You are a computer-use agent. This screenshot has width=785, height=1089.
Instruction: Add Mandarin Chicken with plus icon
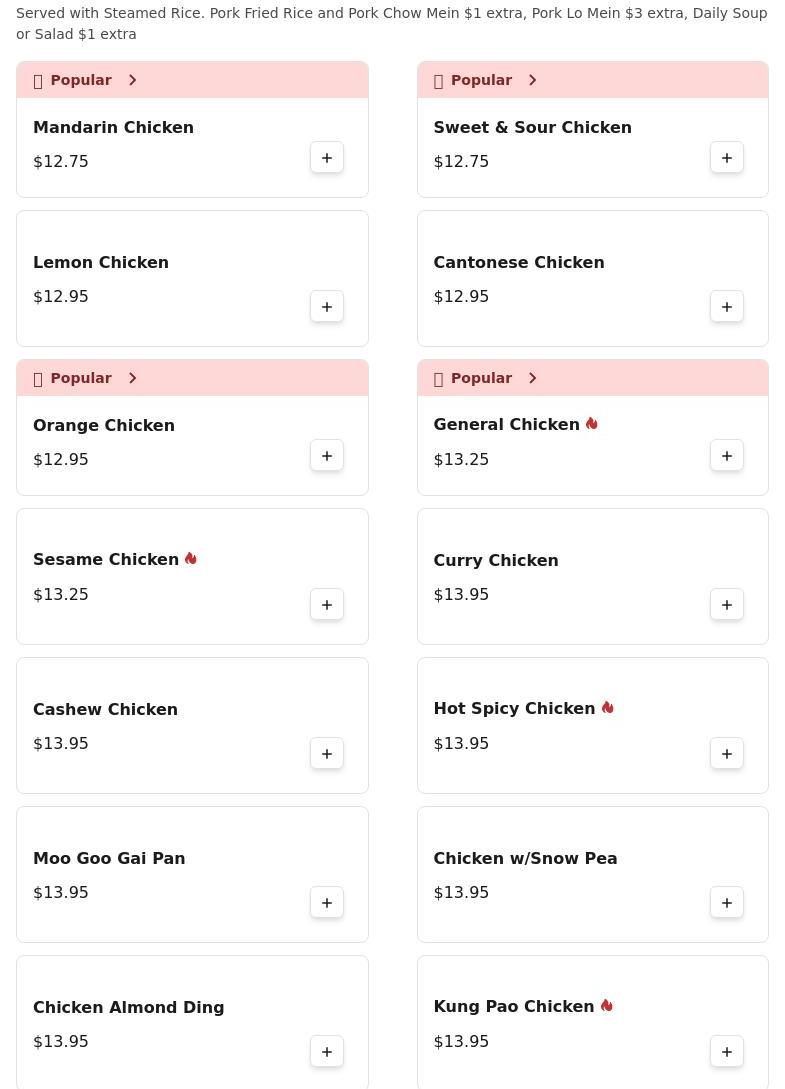pos(327,158)
